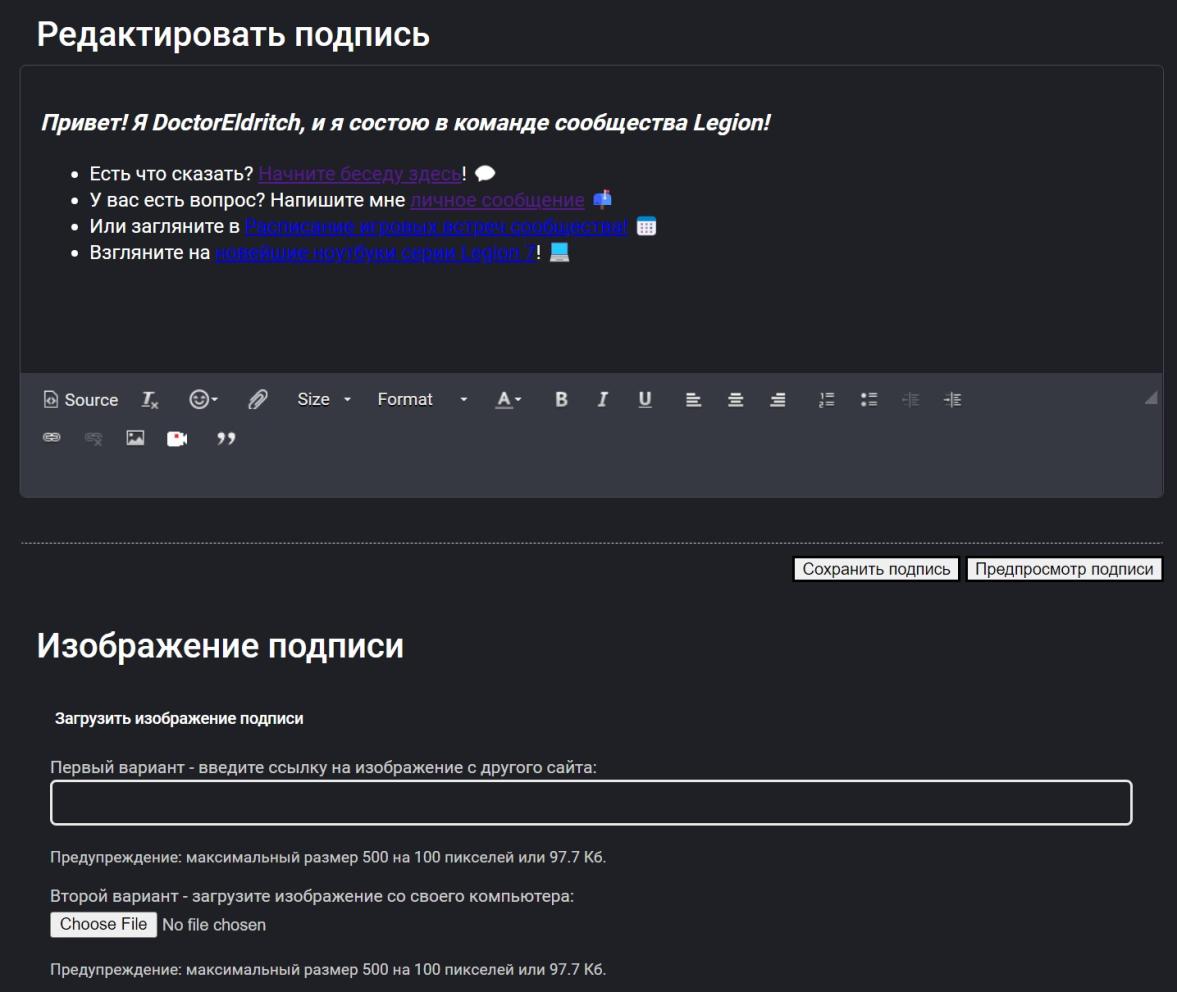Switch to Source editing mode
Image resolution: width=1177 pixels, height=992 pixels.
coord(82,398)
